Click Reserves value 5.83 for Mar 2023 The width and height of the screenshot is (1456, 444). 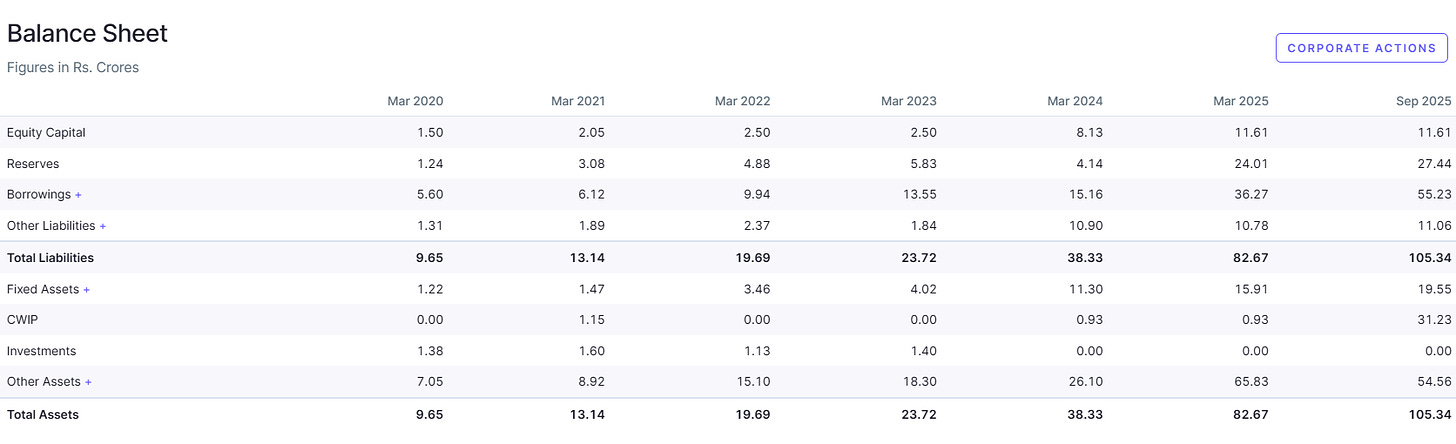point(923,164)
